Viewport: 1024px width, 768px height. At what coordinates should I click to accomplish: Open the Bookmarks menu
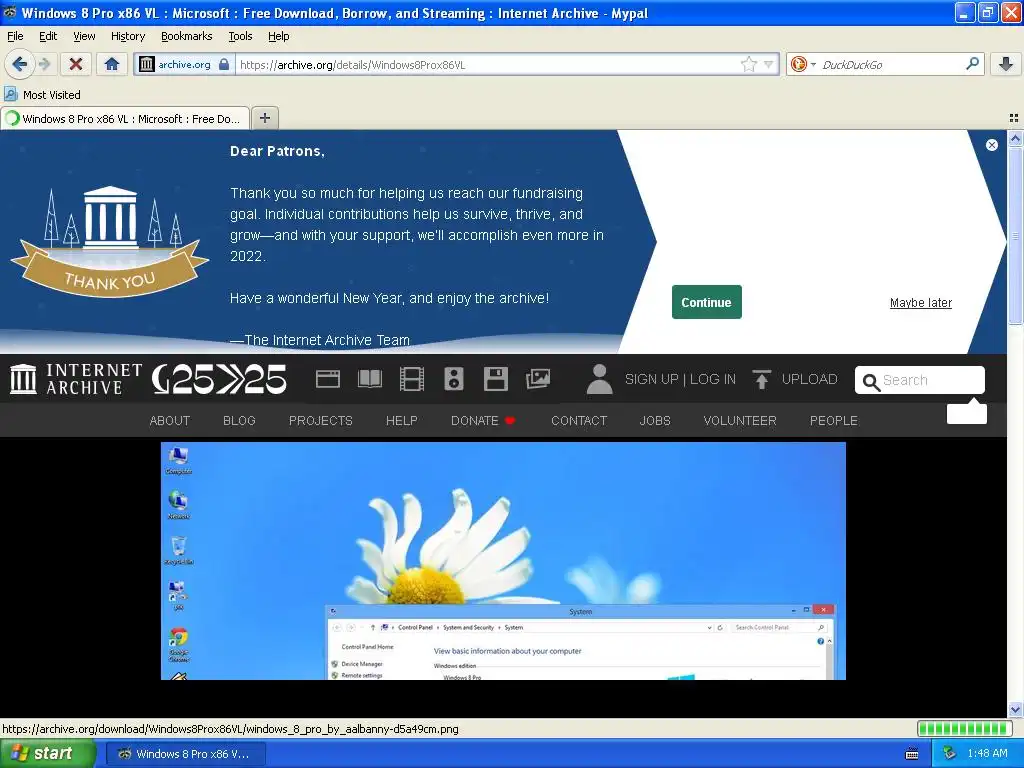pos(186,36)
